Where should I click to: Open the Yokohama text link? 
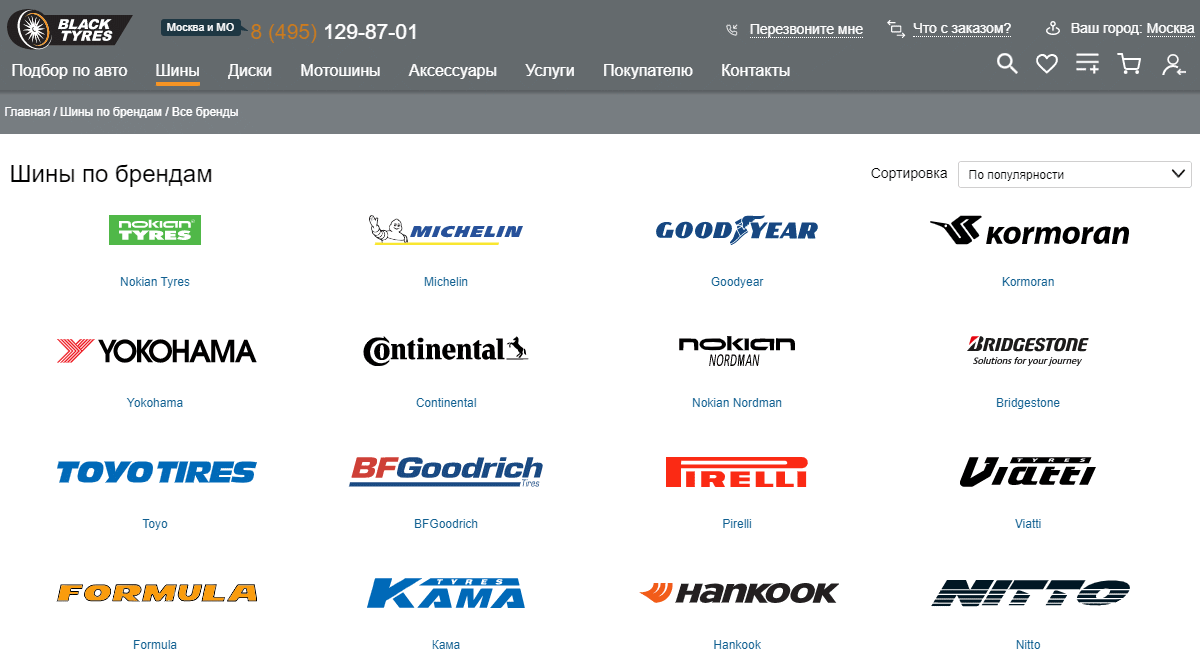point(155,403)
